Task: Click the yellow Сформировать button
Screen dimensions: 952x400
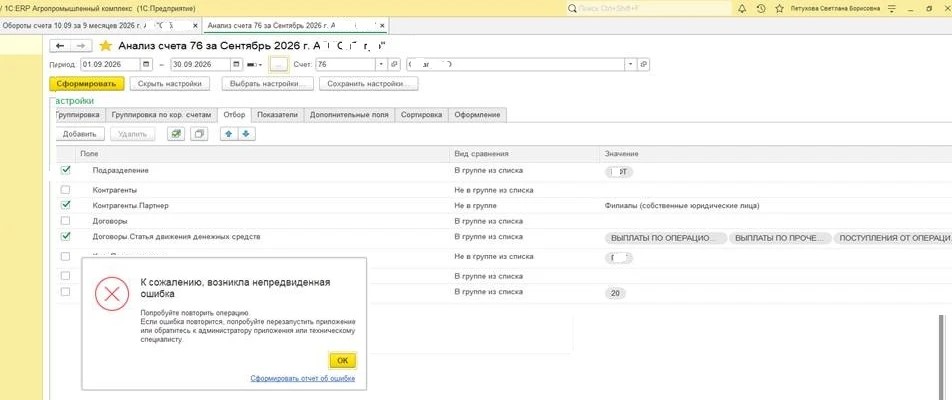Action: [87, 84]
